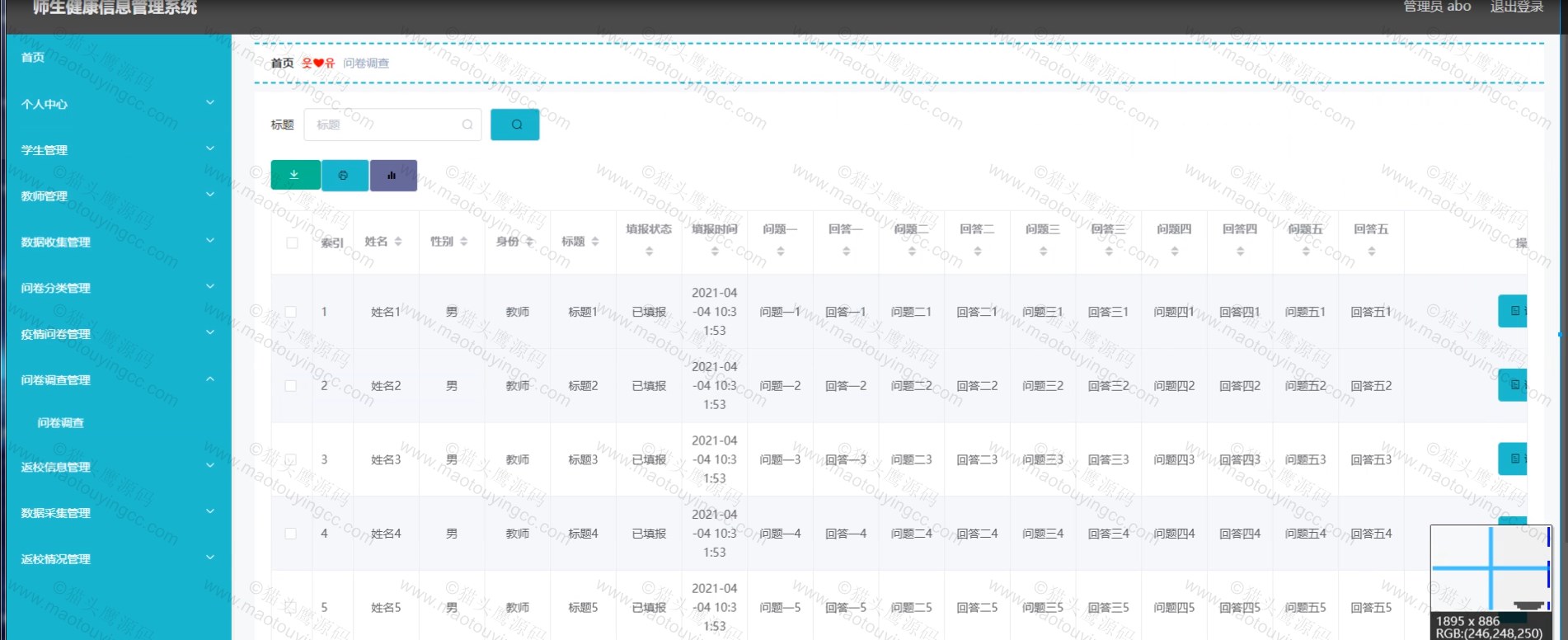Click the teal search magnifier button

[514, 125]
